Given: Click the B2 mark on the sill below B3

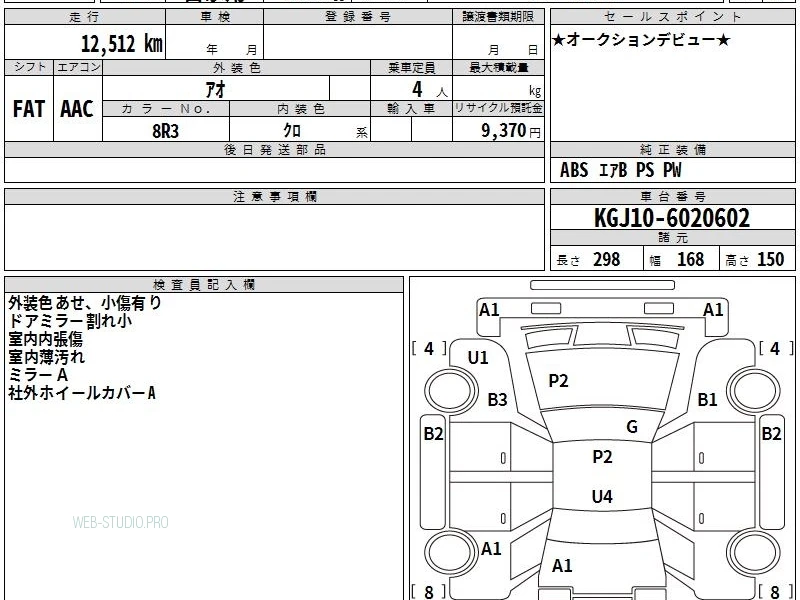Looking at the screenshot, I should coord(433,434).
